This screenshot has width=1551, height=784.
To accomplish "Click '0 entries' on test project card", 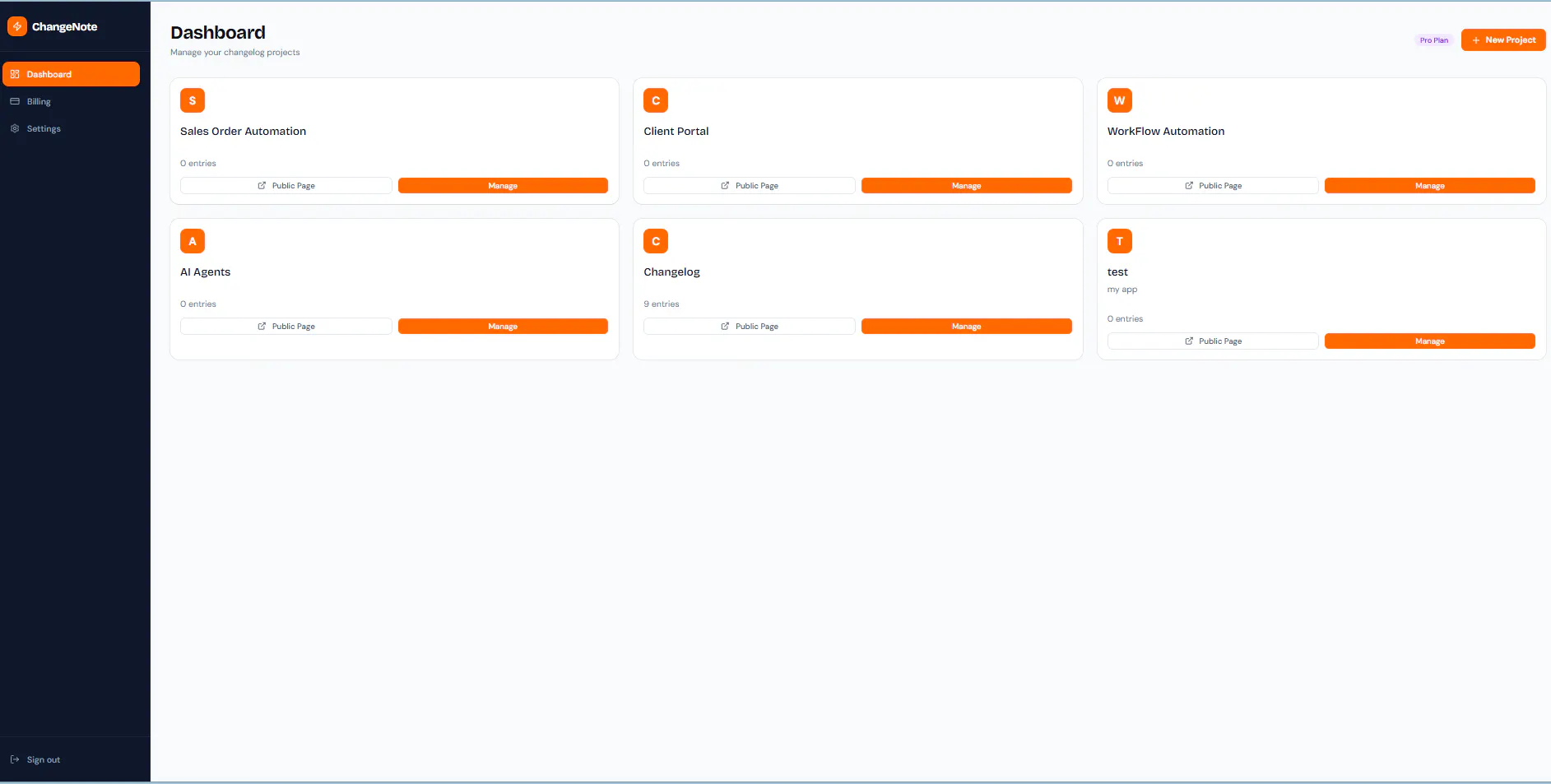I will click(1125, 319).
